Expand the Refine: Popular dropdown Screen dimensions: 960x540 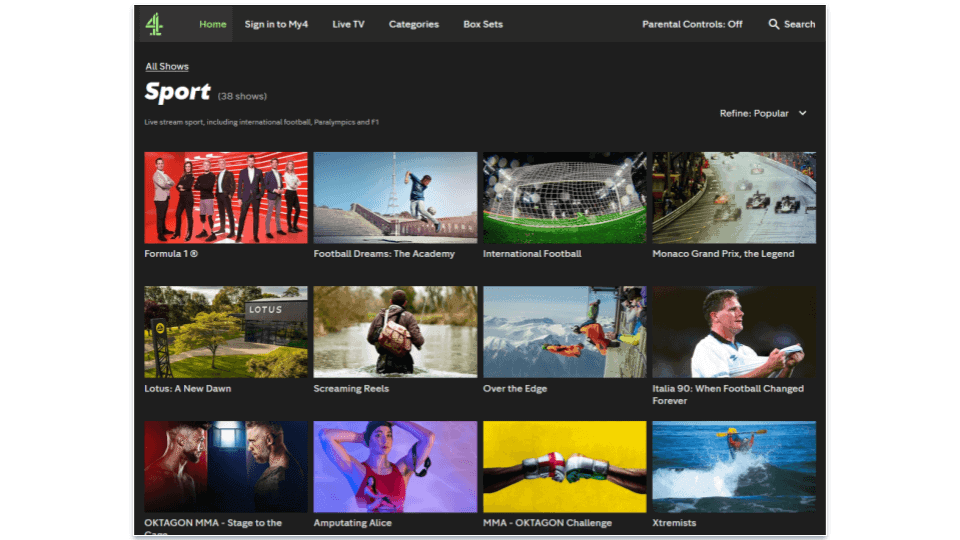[x=763, y=113]
